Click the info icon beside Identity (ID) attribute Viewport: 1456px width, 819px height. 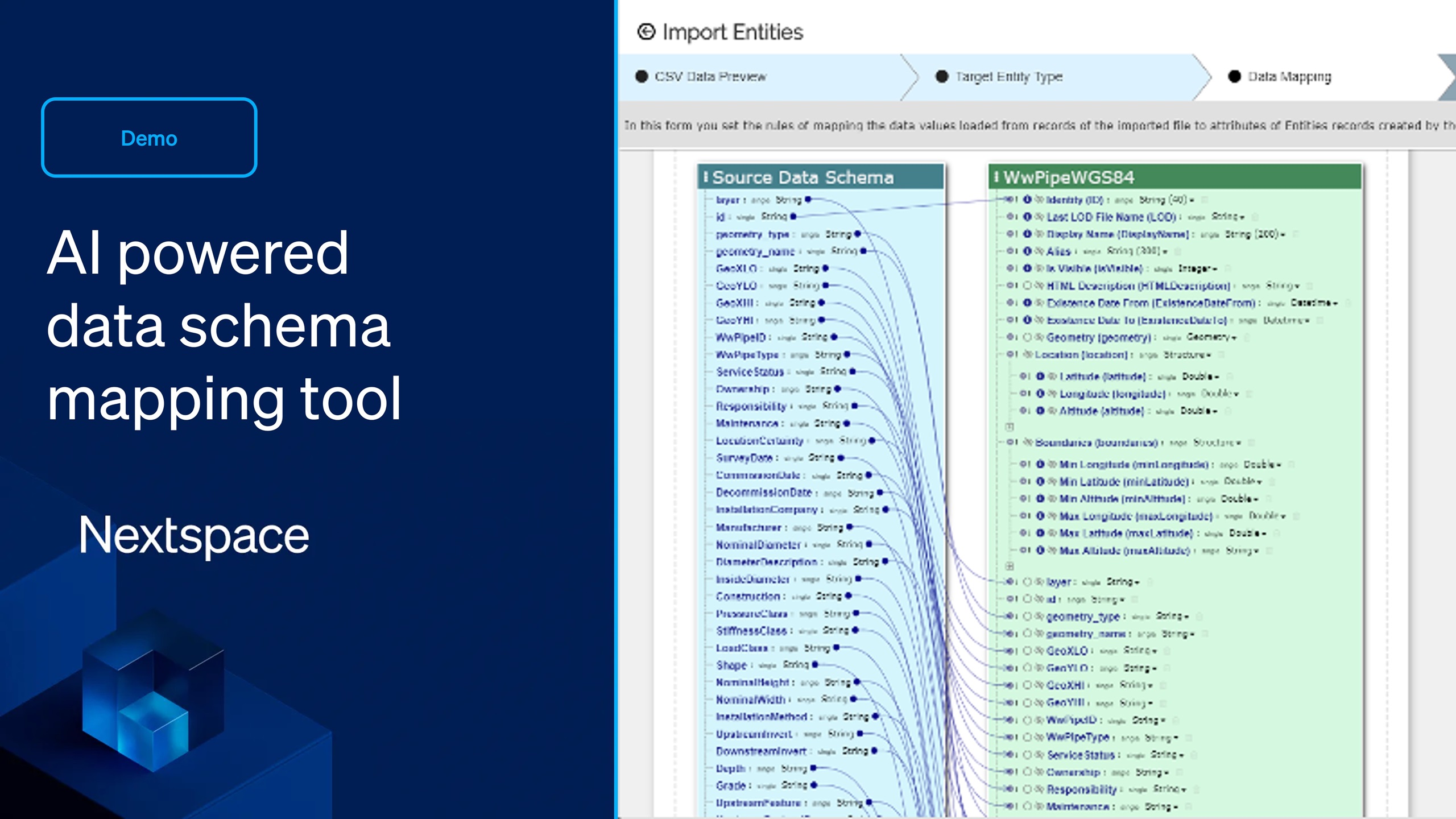click(1028, 200)
